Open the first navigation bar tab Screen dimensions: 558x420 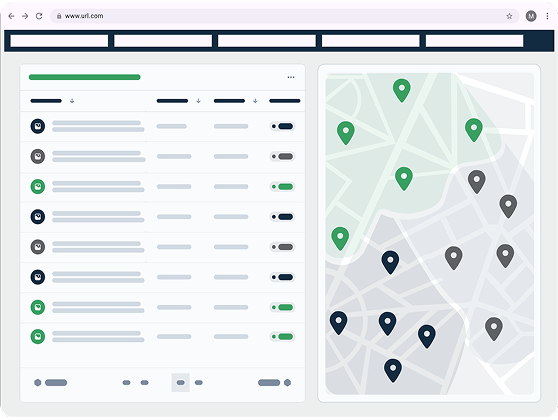coord(59,41)
